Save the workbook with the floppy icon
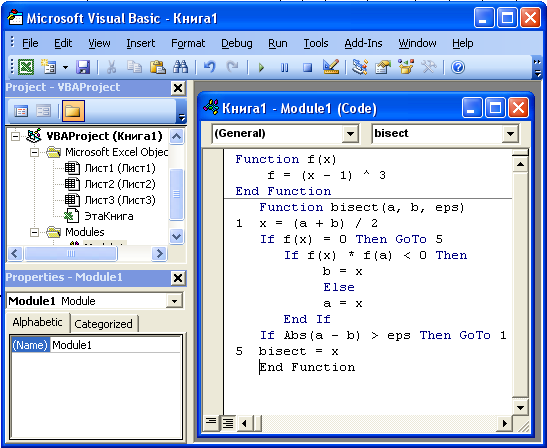This screenshot has height=448, width=547. (83, 67)
